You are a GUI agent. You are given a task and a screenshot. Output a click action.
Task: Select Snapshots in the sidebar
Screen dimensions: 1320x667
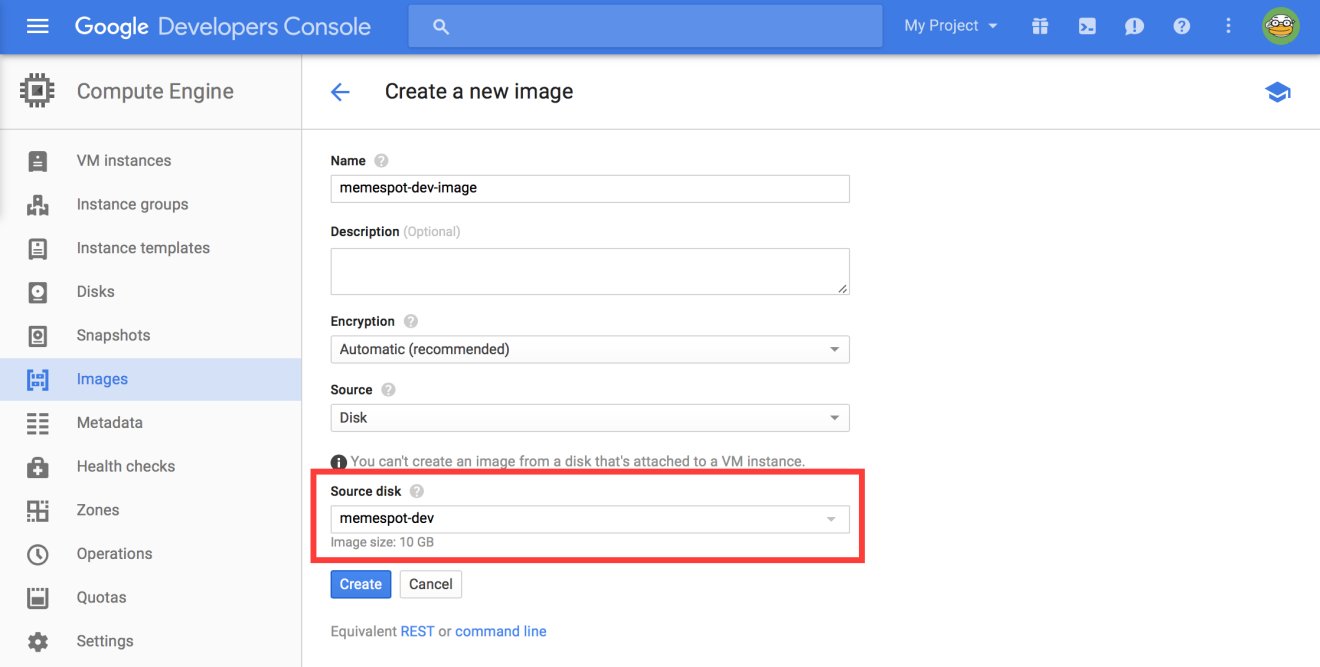point(114,335)
